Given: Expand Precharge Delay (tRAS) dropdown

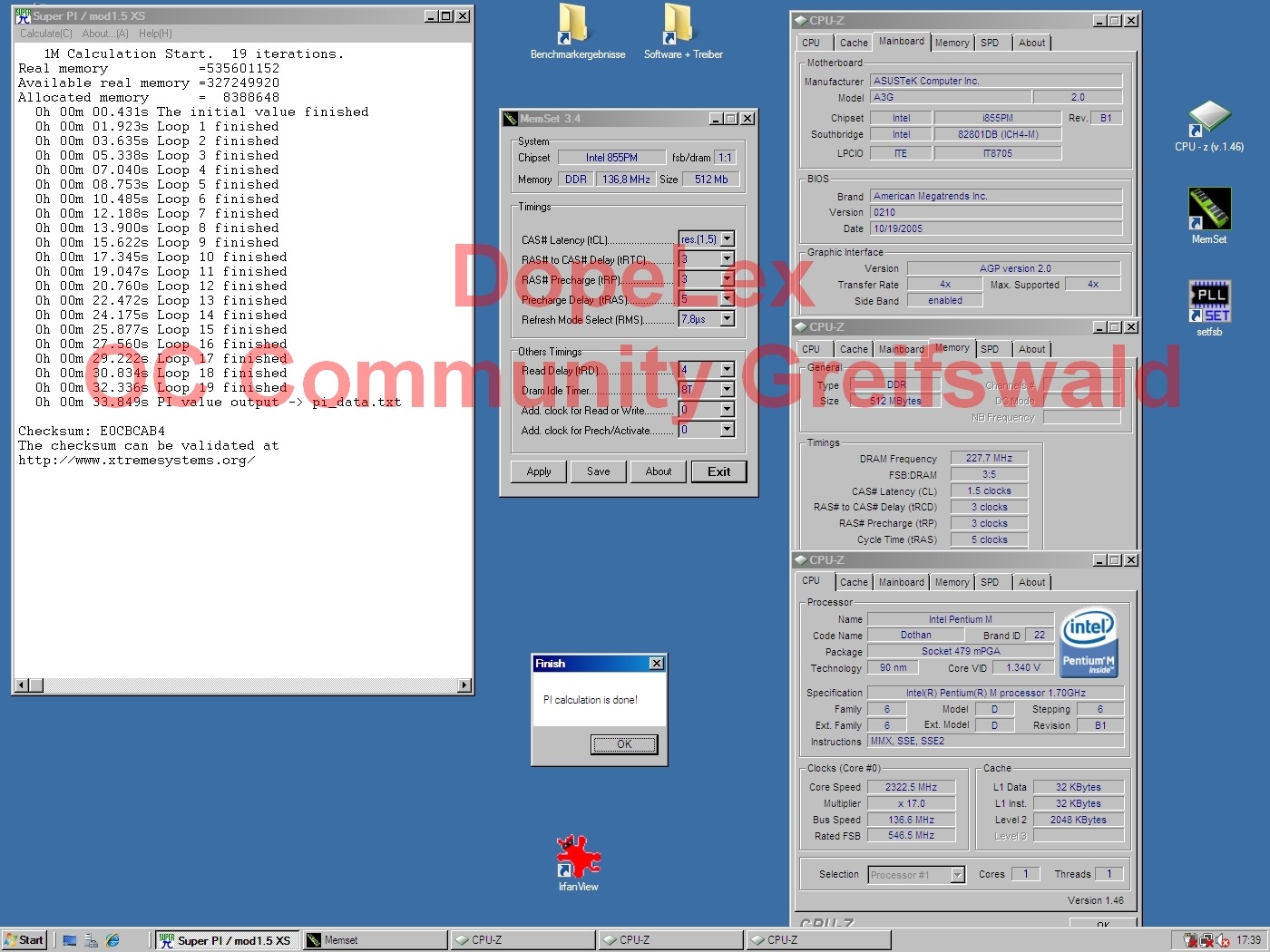Looking at the screenshot, I should [x=727, y=299].
